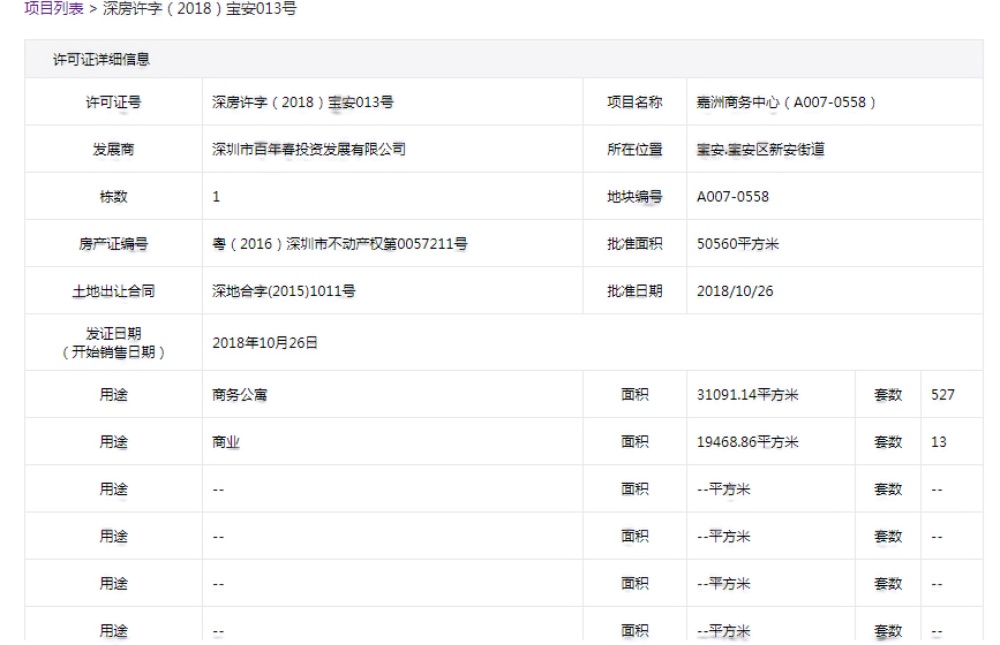Select usage value 商务公寓
Viewport: 1000px width, 645px height.
[x=239, y=395]
